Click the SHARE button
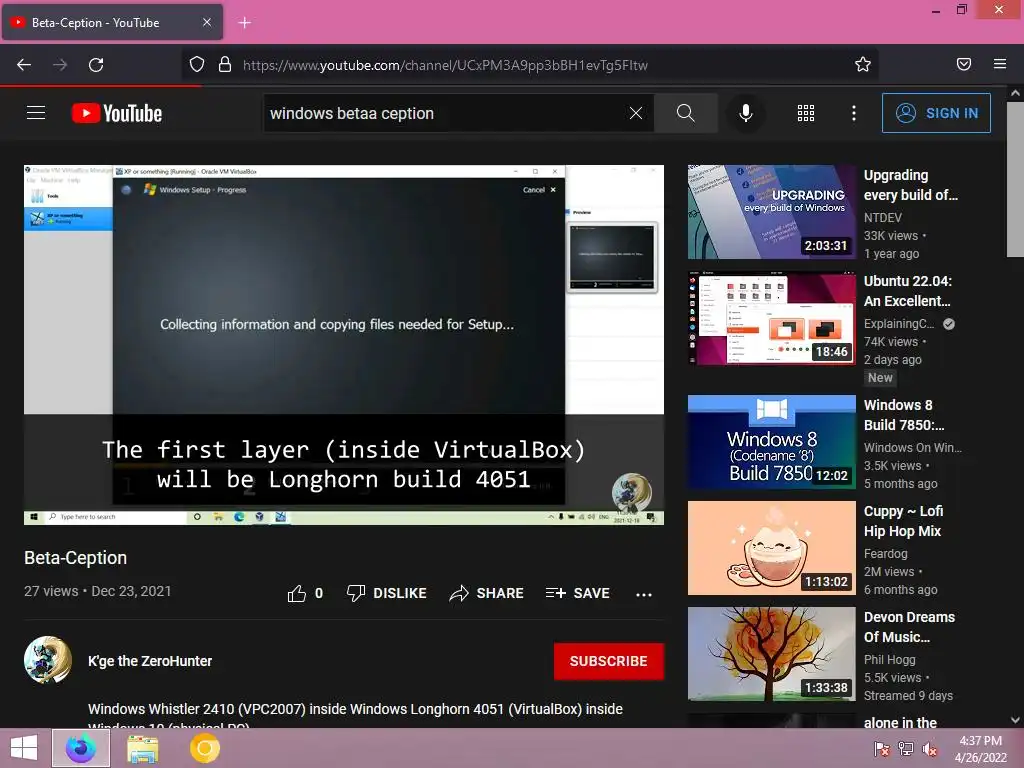 487,593
